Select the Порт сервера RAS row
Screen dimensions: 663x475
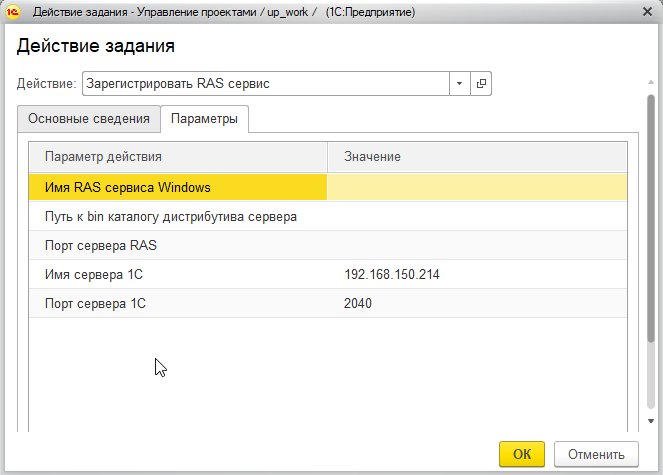click(328, 245)
